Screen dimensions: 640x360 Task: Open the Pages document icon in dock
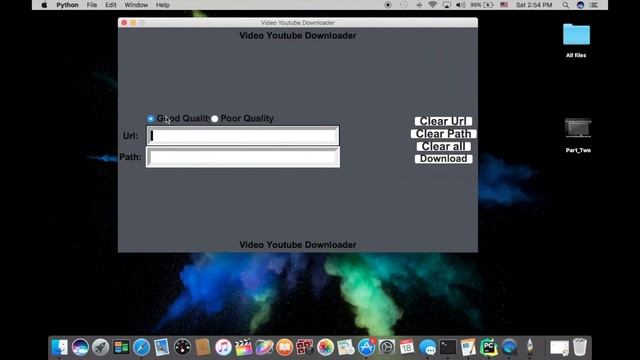[468, 347]
